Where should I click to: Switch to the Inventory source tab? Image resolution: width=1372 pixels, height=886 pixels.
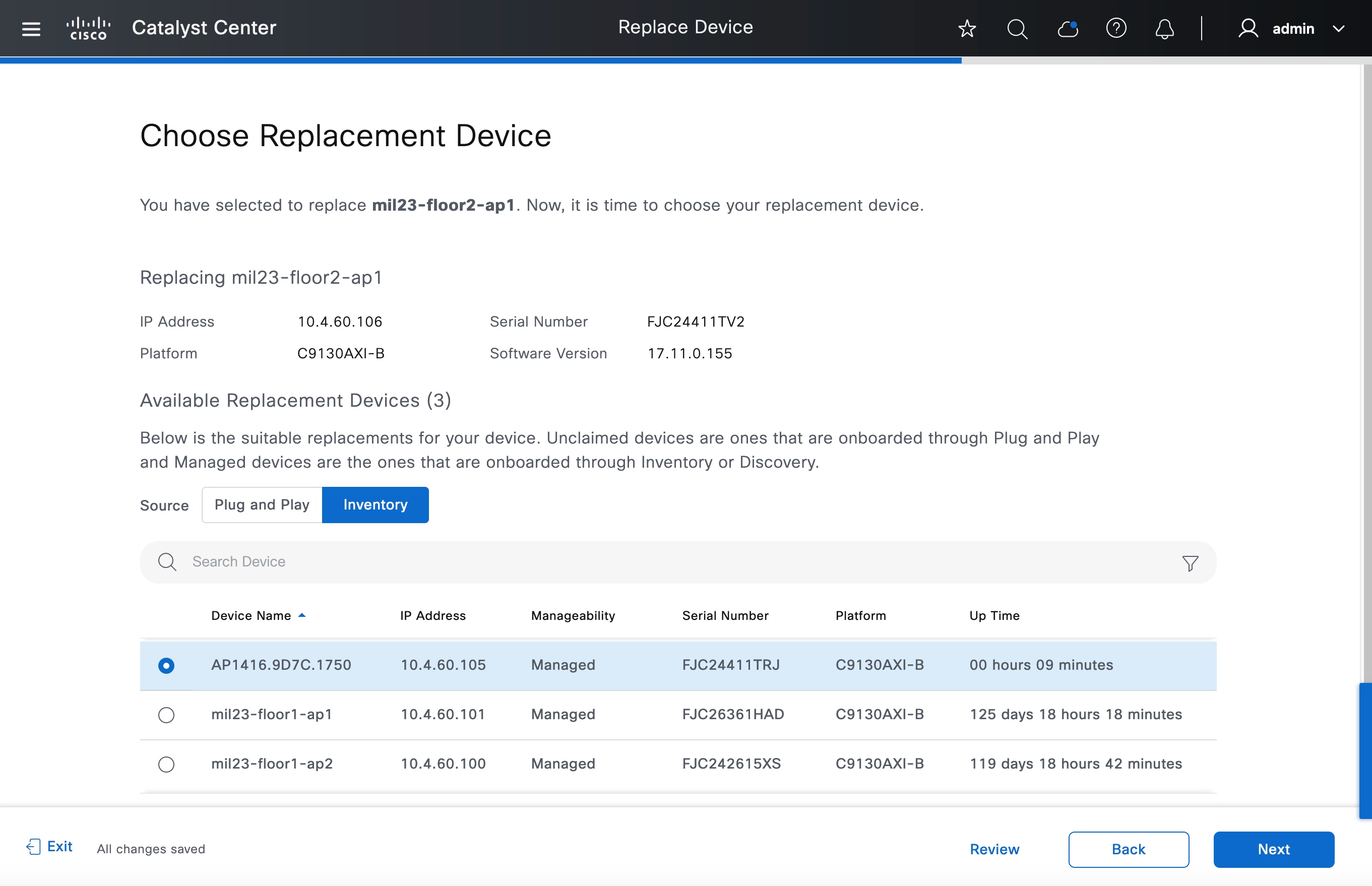pos(375,505)
